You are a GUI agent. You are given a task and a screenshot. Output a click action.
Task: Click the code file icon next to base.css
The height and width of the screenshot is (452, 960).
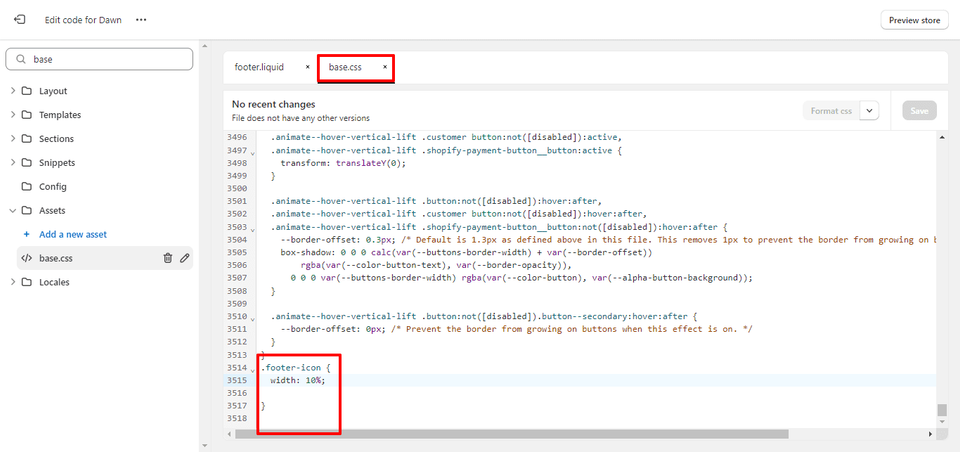click(26, 258)
